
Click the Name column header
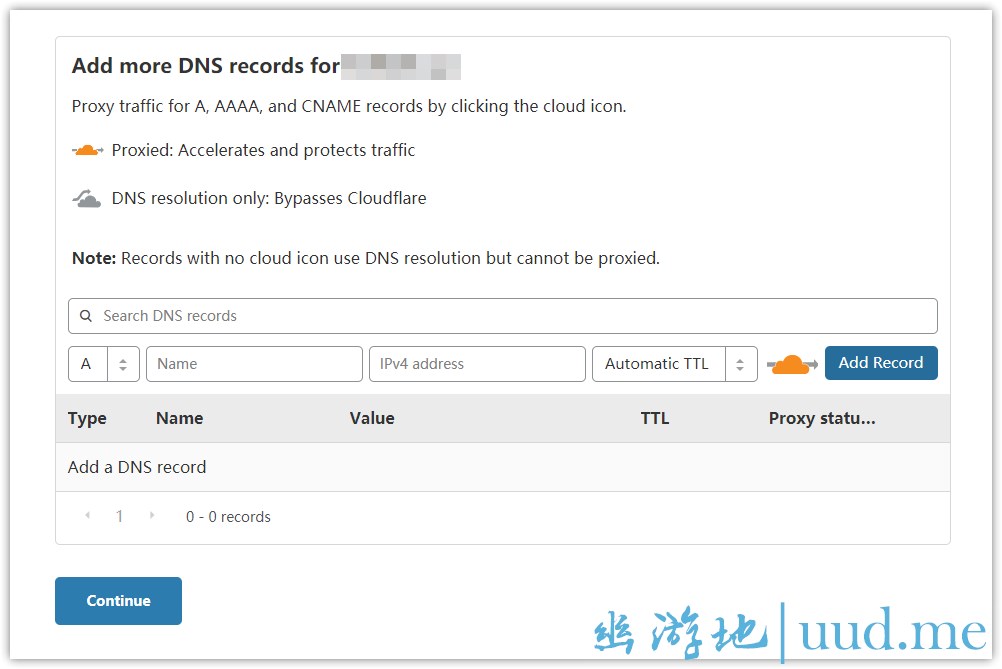click(179, 419)
